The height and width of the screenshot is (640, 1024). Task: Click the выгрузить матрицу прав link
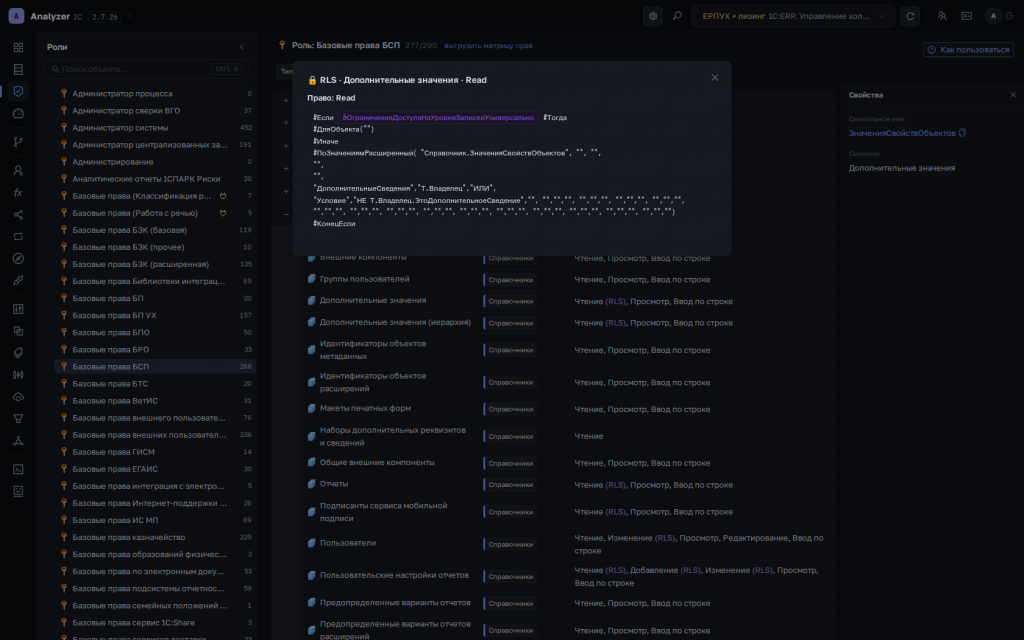488,46
